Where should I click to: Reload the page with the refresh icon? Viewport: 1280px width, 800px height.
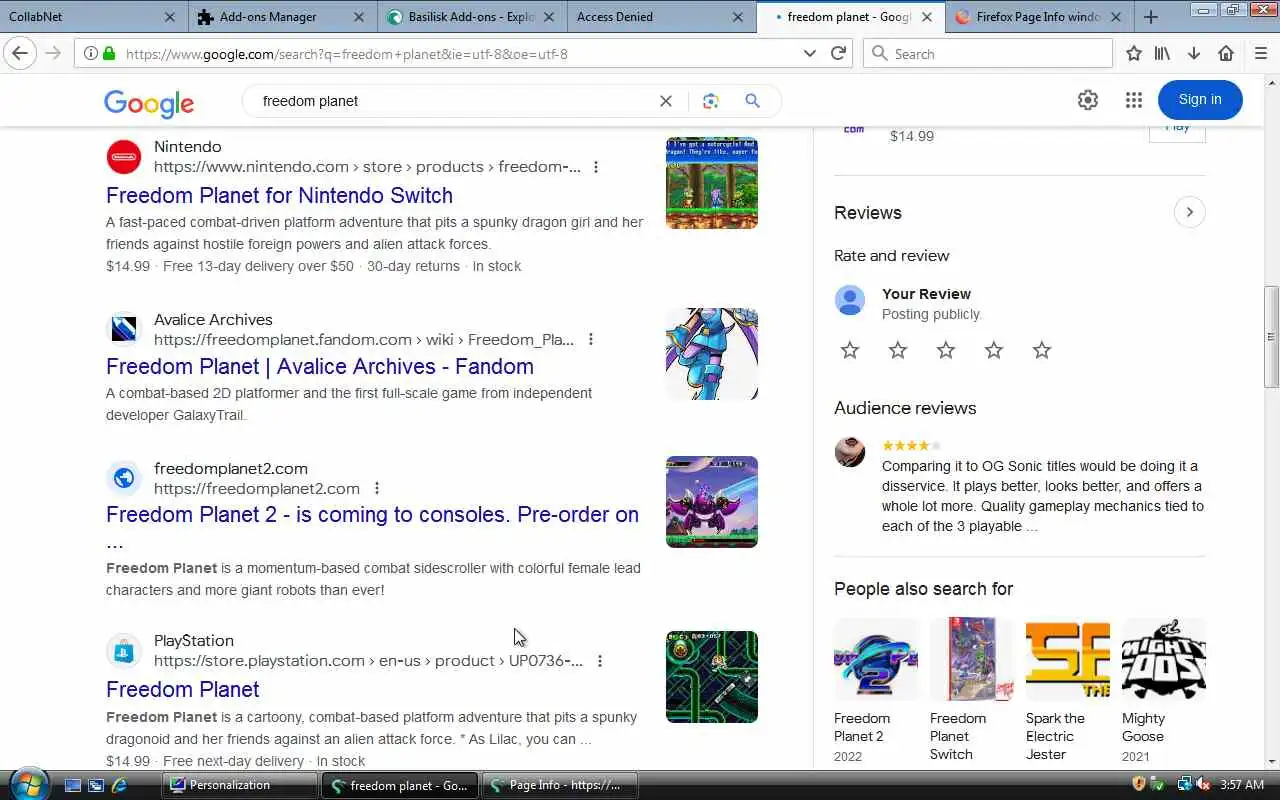pyautogui.click(x=838, y=53)
